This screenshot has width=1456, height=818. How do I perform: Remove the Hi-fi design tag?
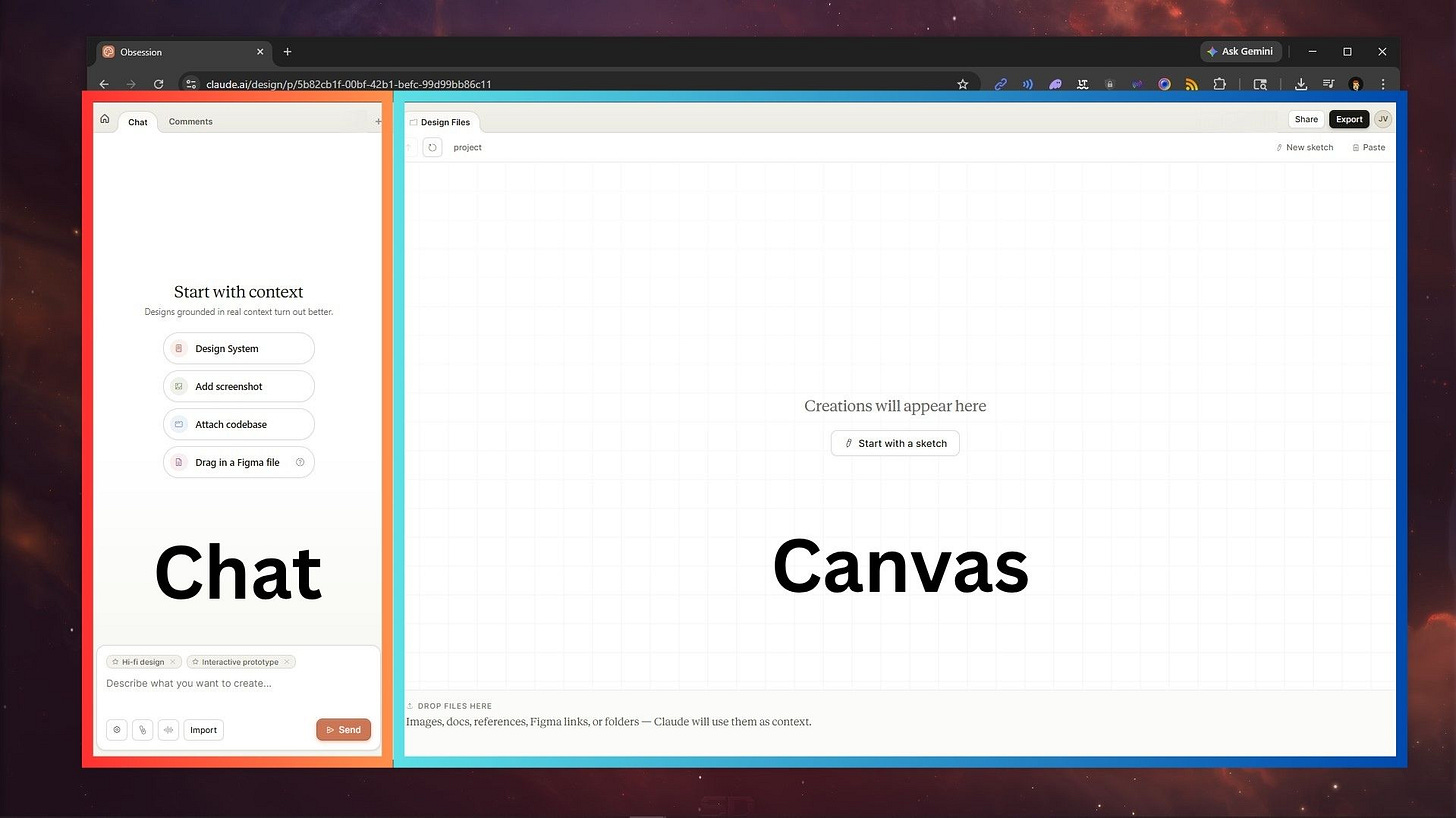pyautogui.click(x=173, y=662)
